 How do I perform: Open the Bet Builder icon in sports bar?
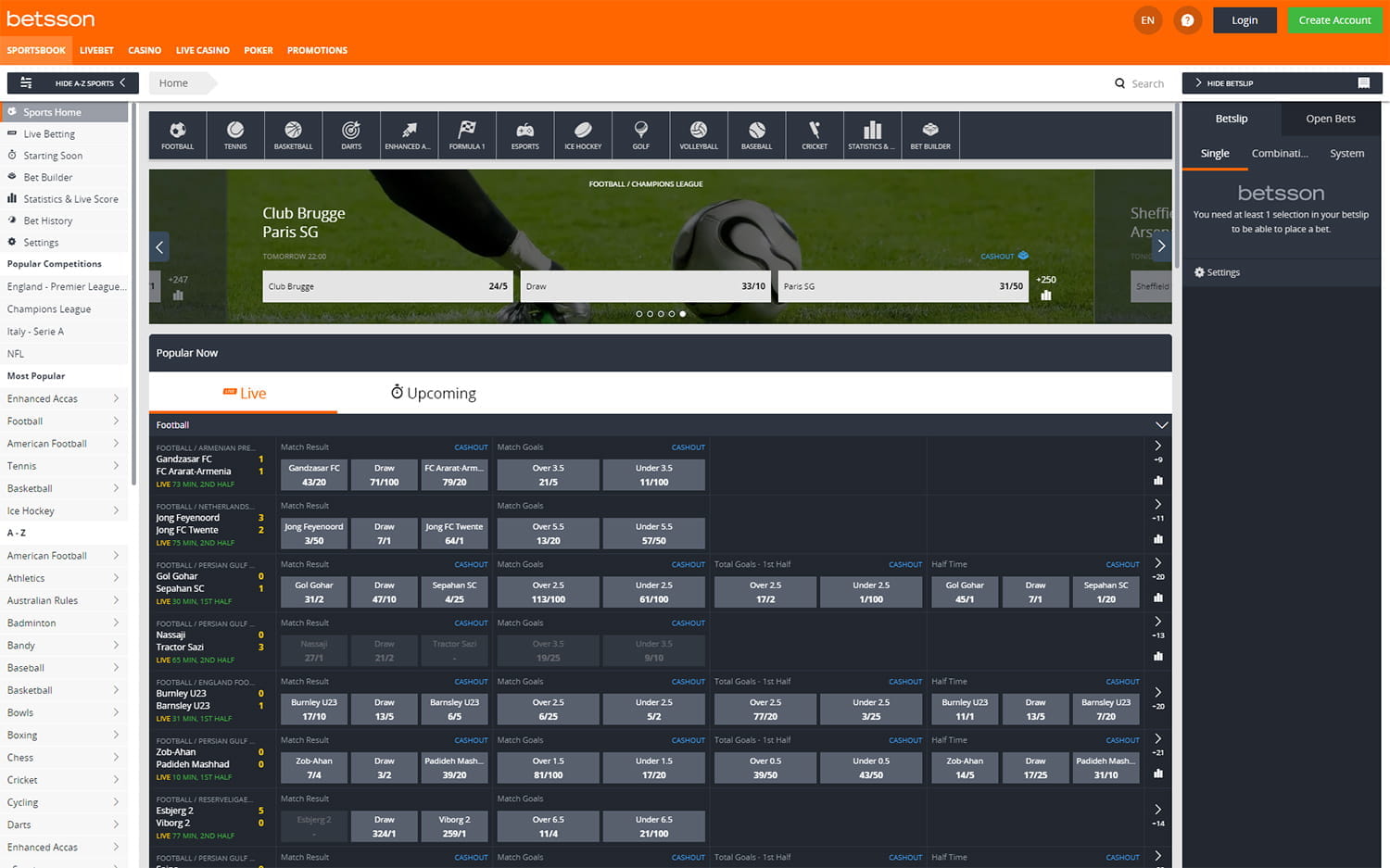[x=930, y=135]
